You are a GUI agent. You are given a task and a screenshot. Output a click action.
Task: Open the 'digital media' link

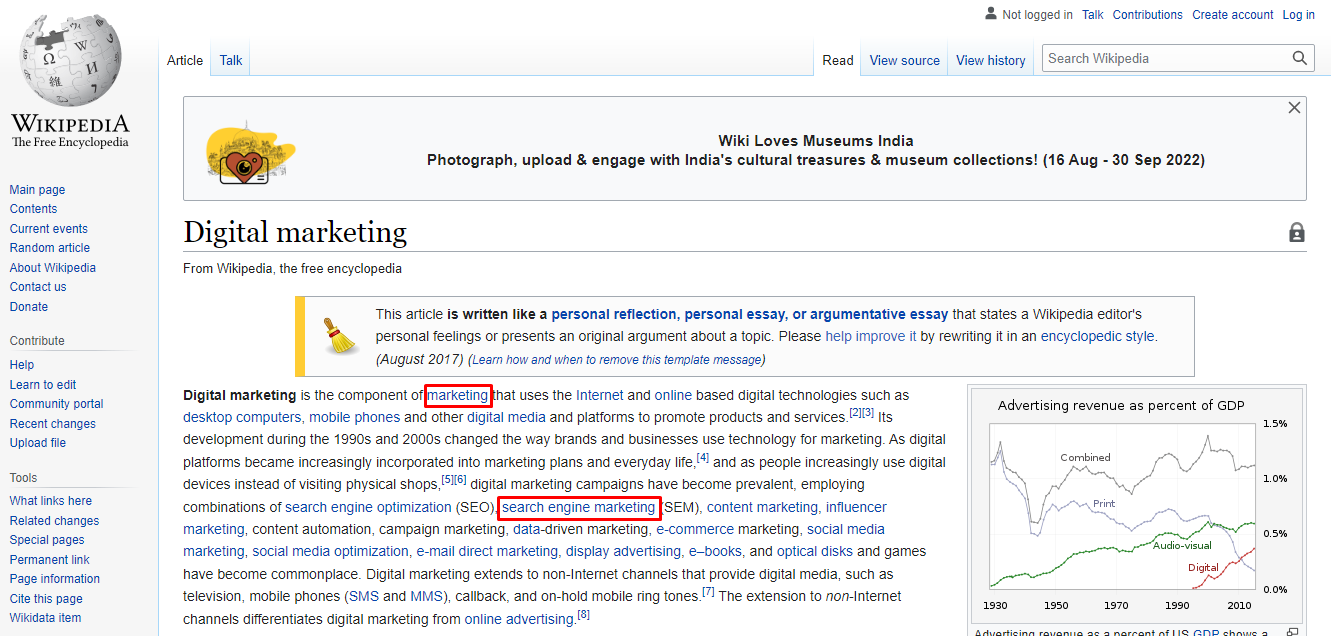point(506,417)
